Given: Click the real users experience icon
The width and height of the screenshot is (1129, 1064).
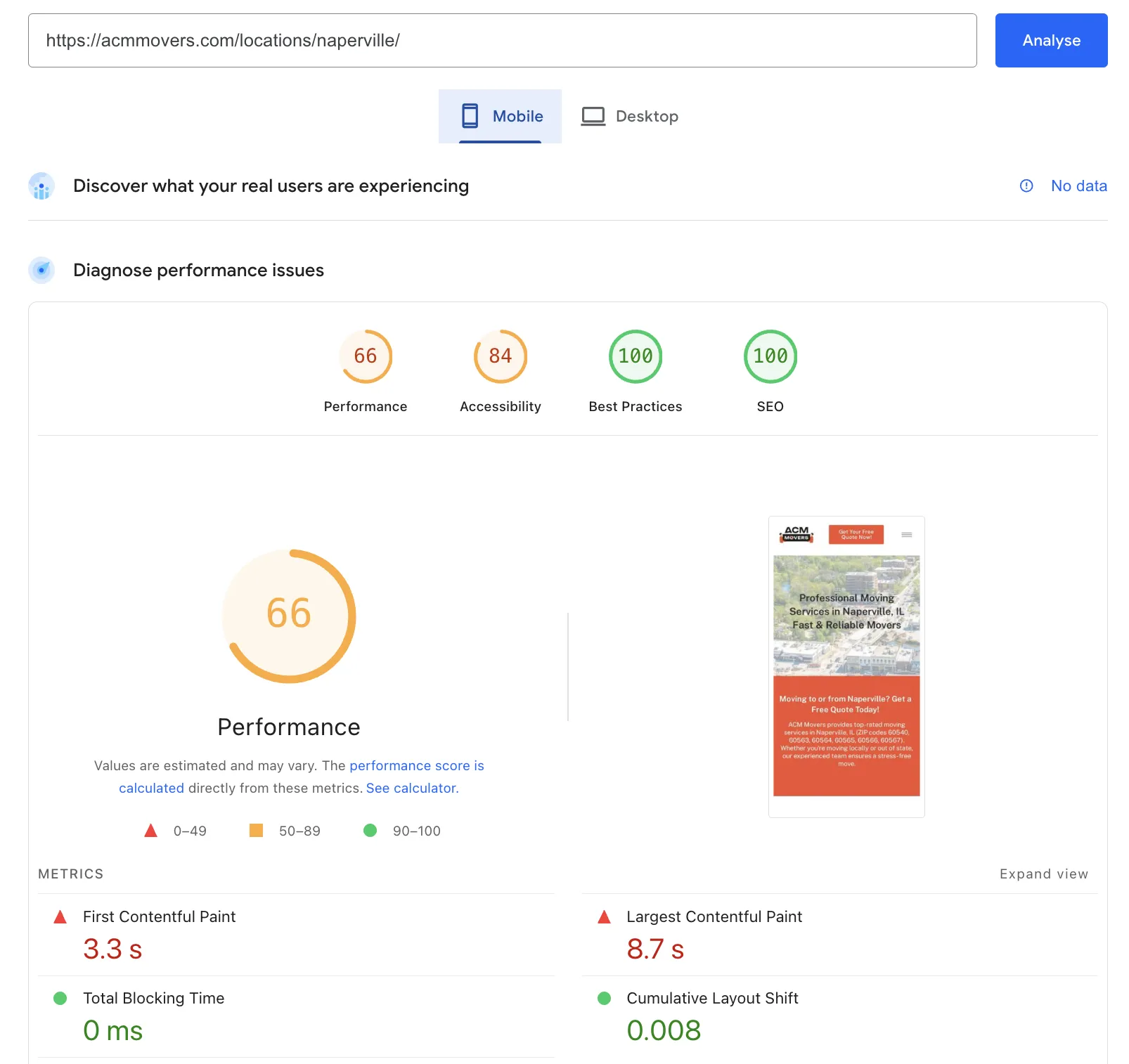Looking at the screenshot, I should 41,186.
